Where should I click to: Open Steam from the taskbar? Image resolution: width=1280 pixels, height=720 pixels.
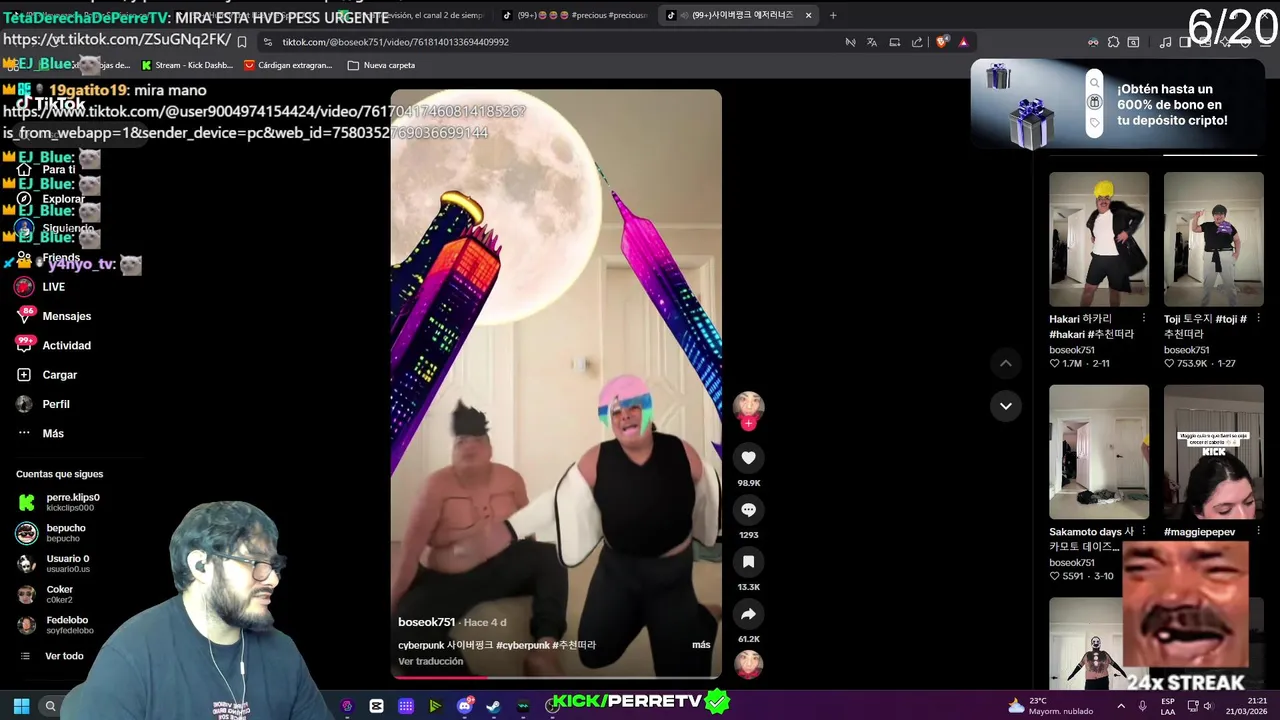[494, 706]
